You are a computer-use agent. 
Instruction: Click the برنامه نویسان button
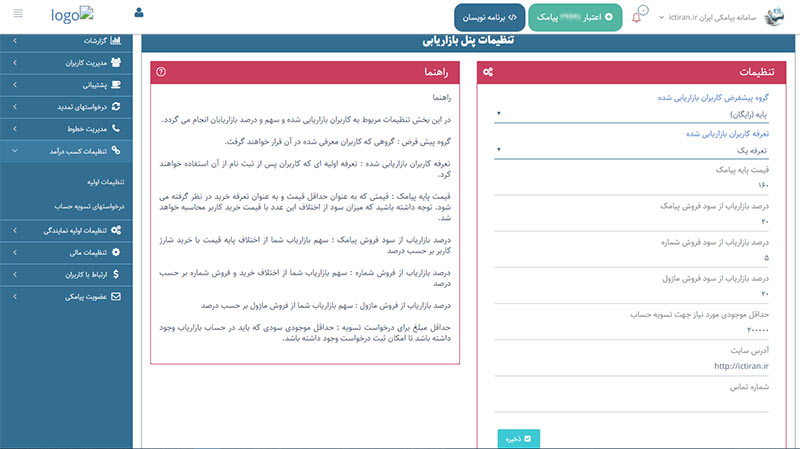pos(489,17)
